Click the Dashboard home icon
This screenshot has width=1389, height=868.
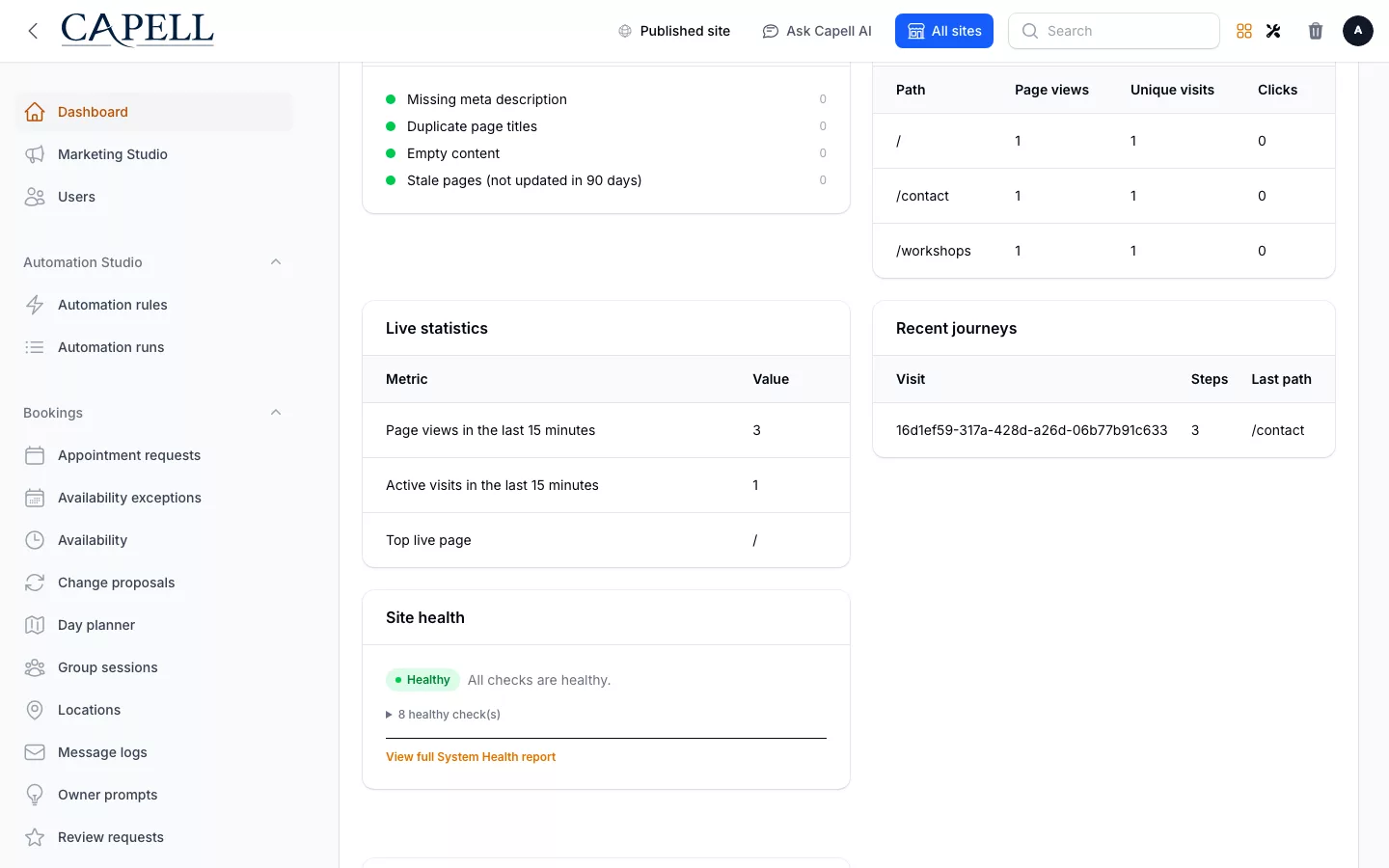(35, 112)
